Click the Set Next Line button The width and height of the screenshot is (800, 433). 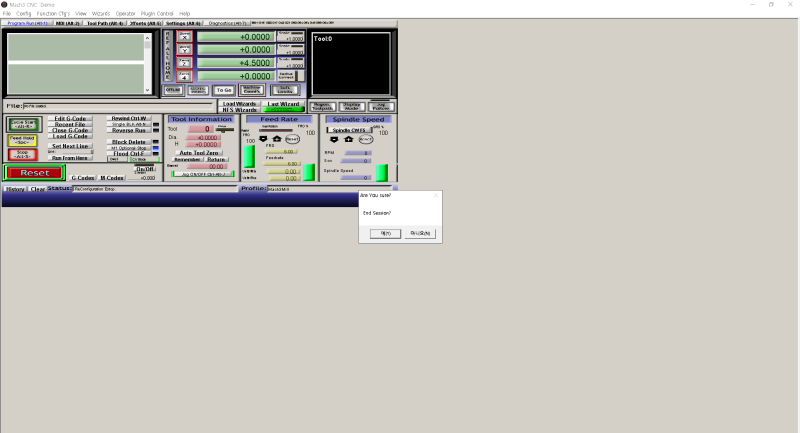pyautogui.click(x=70, y=146)
